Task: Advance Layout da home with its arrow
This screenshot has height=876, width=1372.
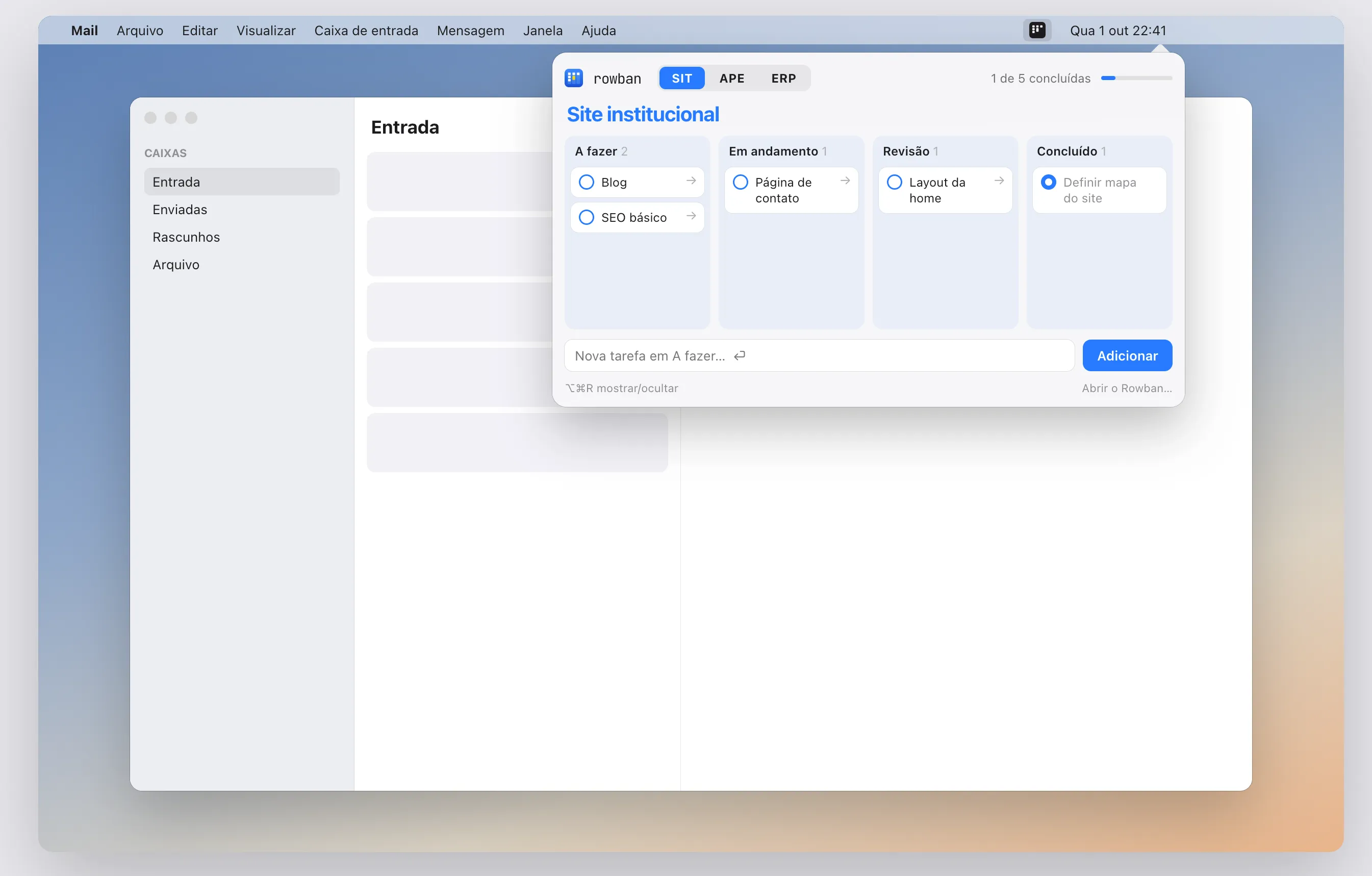Action: click(999, 181)
